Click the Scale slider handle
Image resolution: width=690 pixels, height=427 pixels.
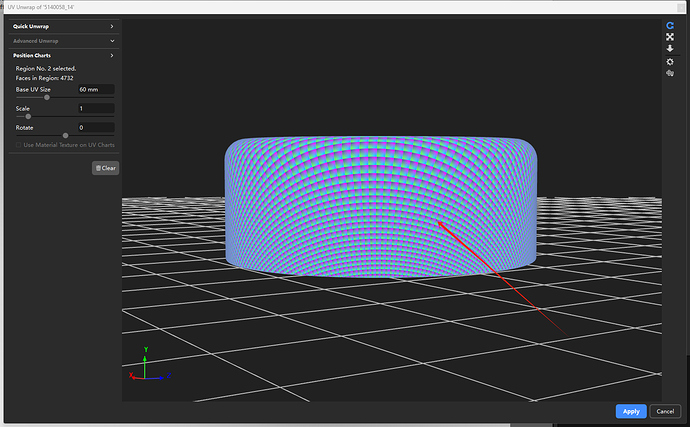[x=28, y=117]
